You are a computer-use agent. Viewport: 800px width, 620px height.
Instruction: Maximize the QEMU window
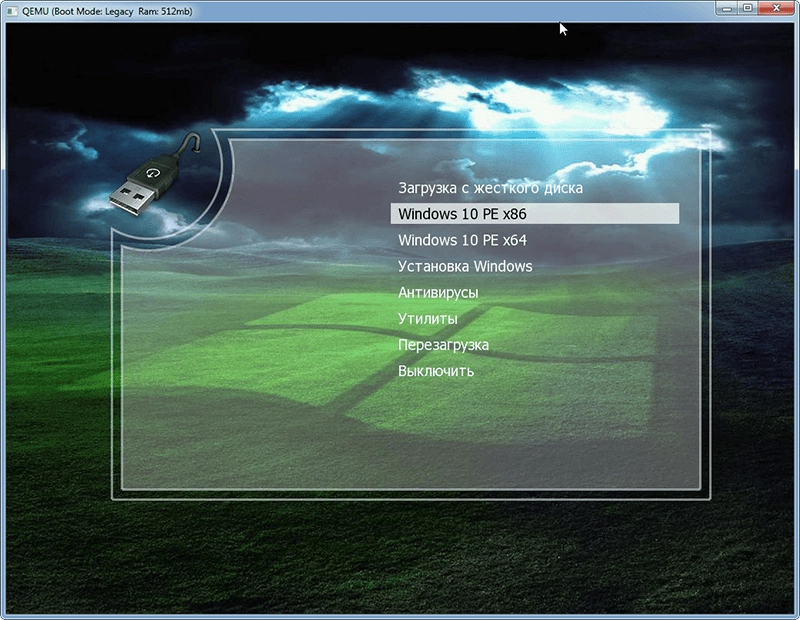[747, 8]
